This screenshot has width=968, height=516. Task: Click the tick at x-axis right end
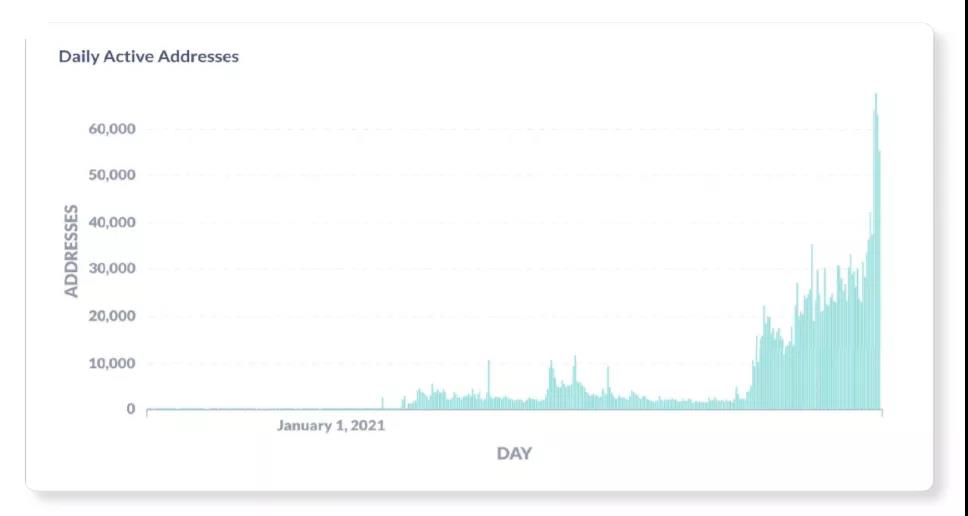pyautogui.click(x=881, y=412)
